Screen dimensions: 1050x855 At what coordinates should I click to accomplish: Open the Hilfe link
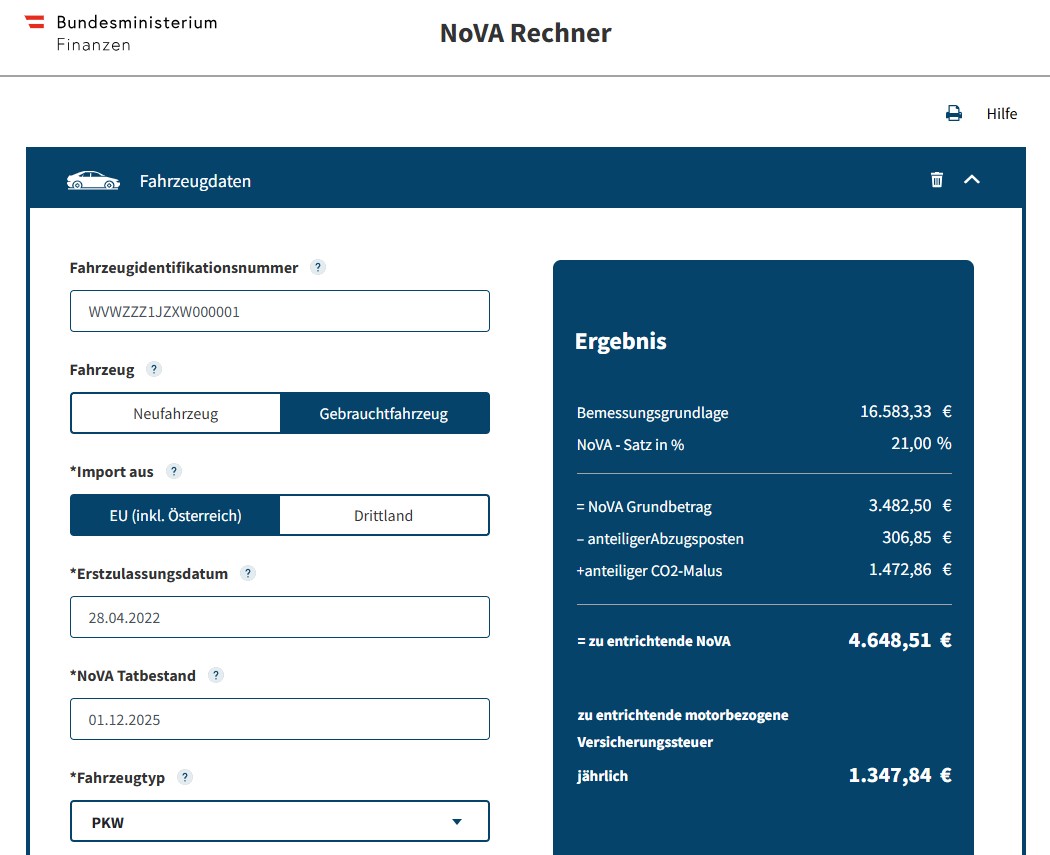point(1001,114)
